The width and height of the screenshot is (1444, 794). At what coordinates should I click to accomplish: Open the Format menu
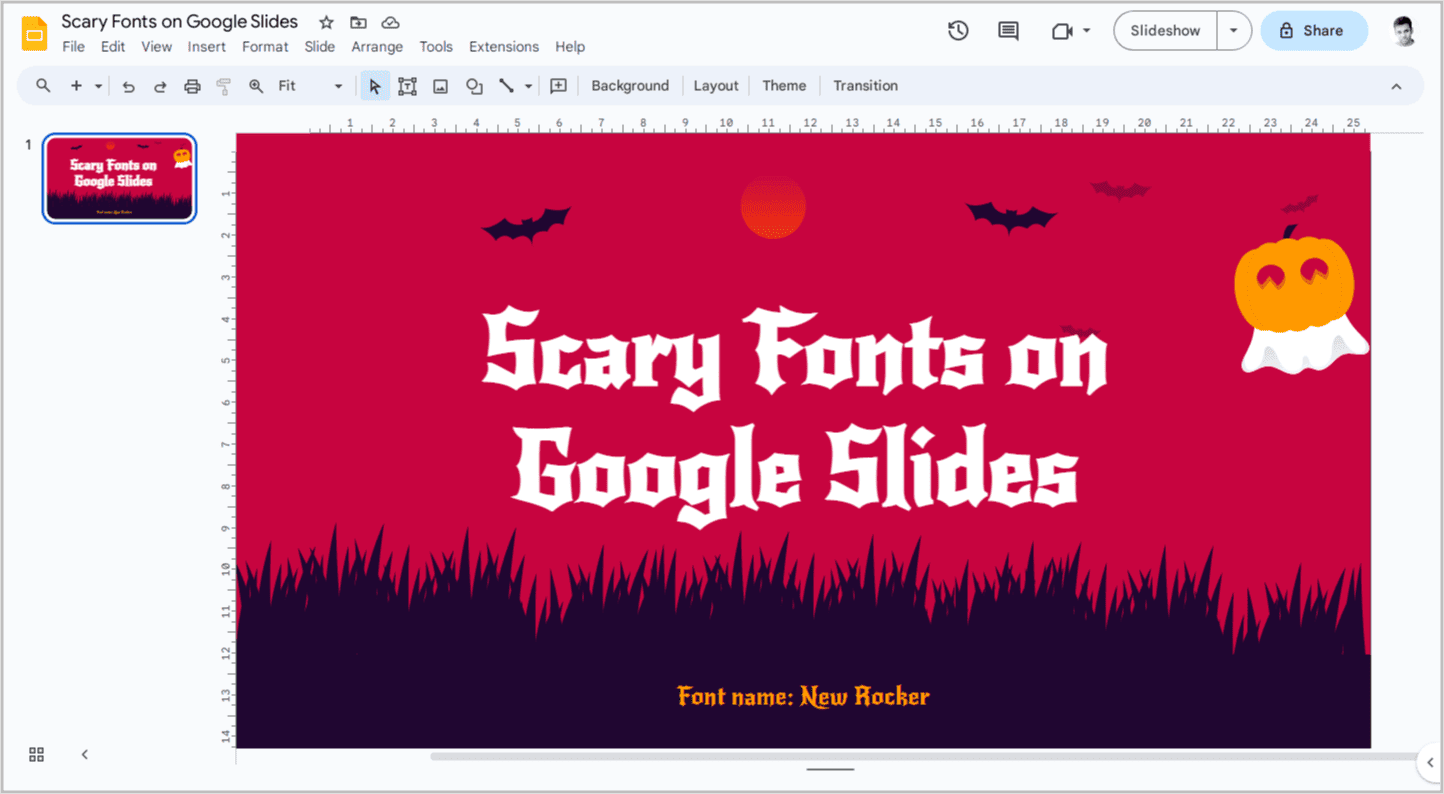click(265, 47)
